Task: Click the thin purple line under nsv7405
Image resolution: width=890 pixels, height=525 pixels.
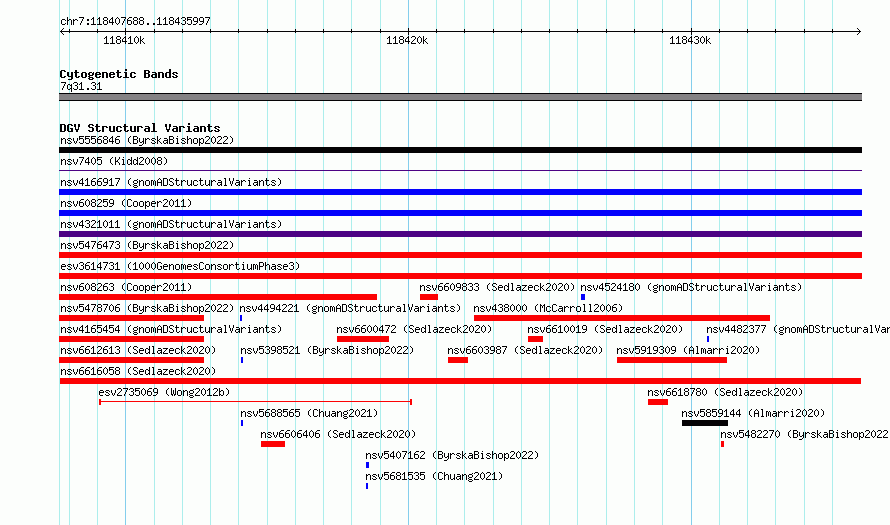Action: click(x=460, y=170)
